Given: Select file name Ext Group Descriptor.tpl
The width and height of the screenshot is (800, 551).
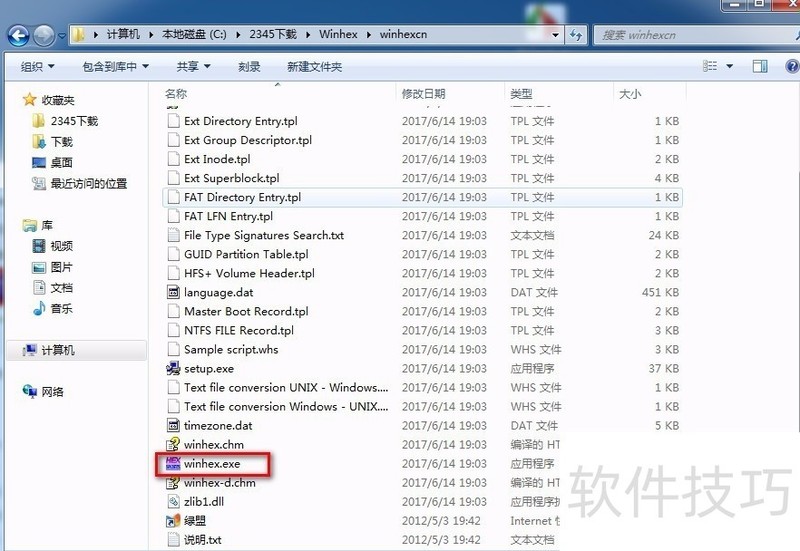Looking at the screenshot, I should (248, 140).
